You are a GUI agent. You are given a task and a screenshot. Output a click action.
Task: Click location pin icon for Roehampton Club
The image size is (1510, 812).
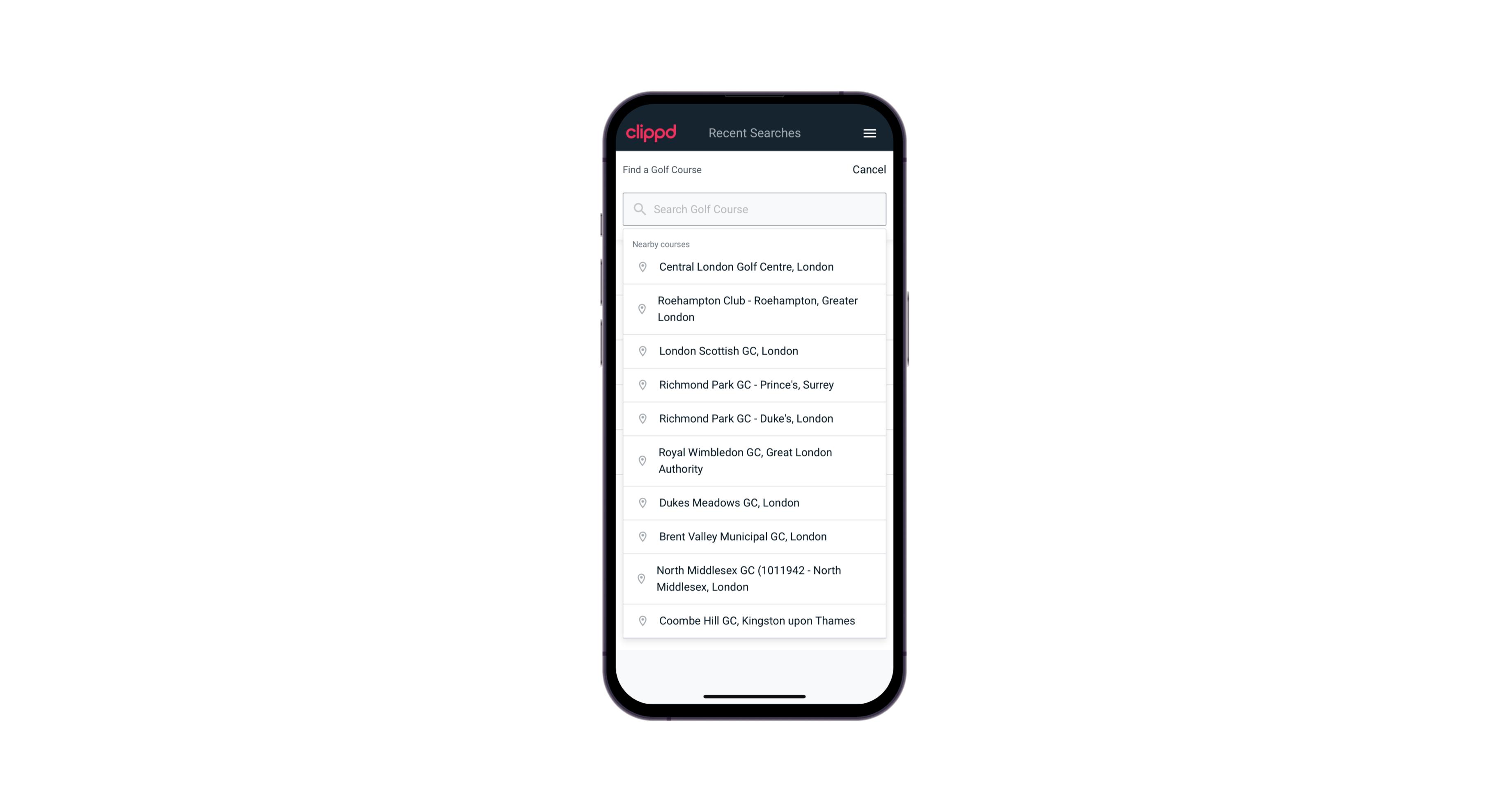(x=641, y=309)
